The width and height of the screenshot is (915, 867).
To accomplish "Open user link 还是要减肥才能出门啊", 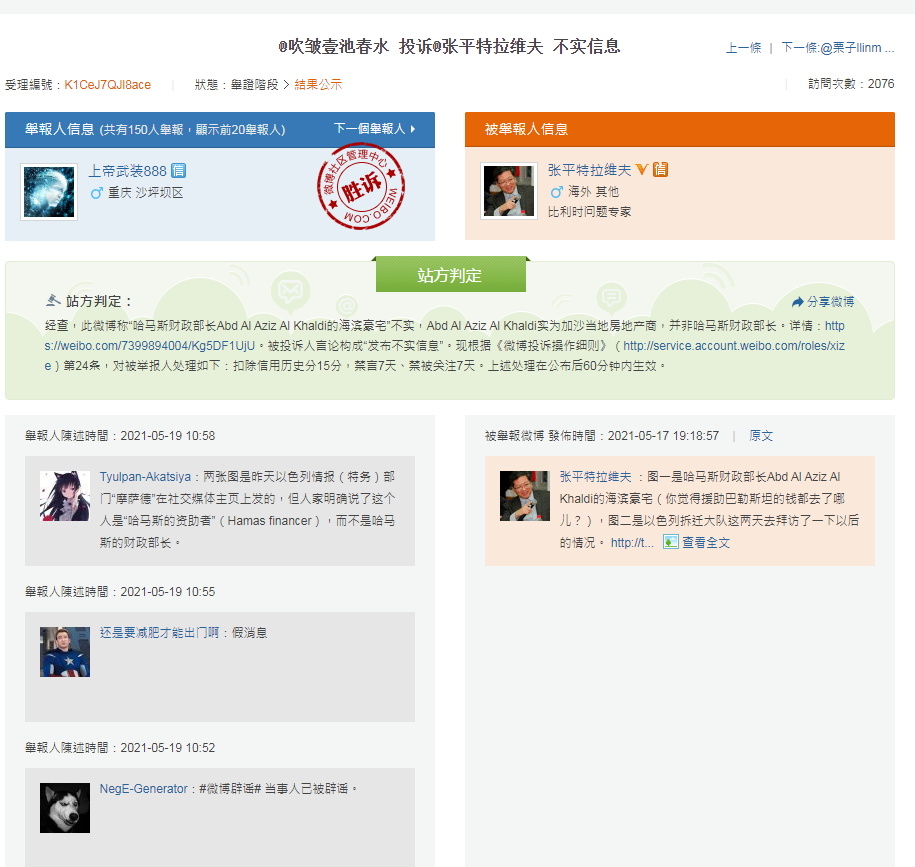I will tap(159, 632).
